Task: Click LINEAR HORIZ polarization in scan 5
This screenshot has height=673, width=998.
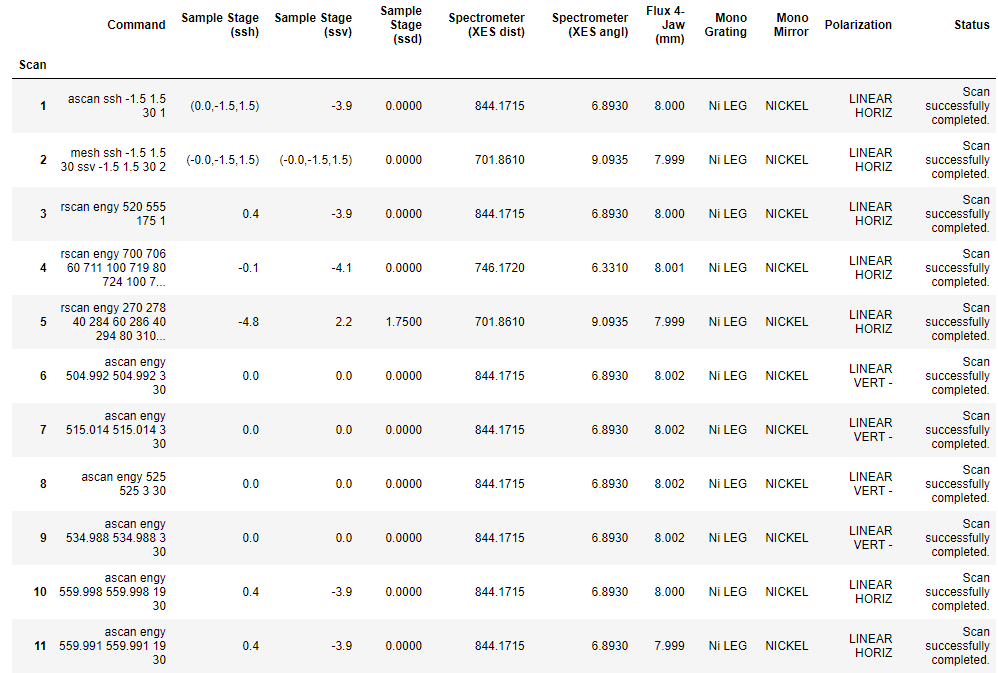Action: (871, 322)
